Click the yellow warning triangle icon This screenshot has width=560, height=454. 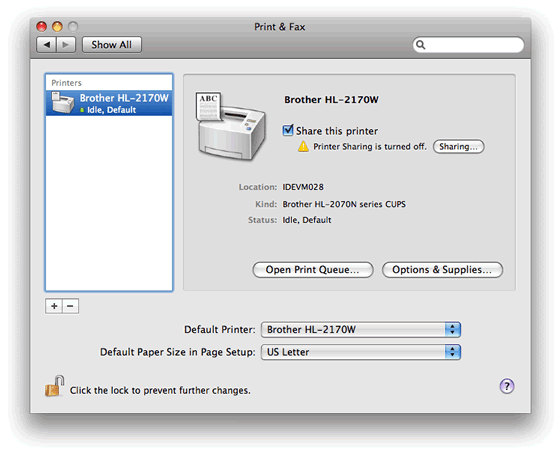click(303, 146)
